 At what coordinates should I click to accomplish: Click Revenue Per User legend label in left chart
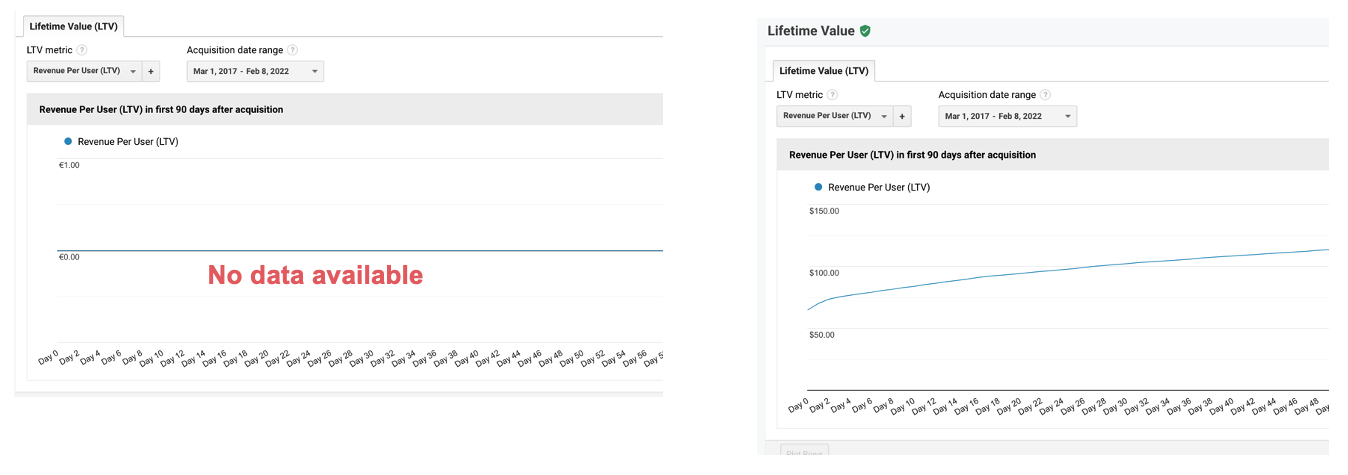coord(128,142)
